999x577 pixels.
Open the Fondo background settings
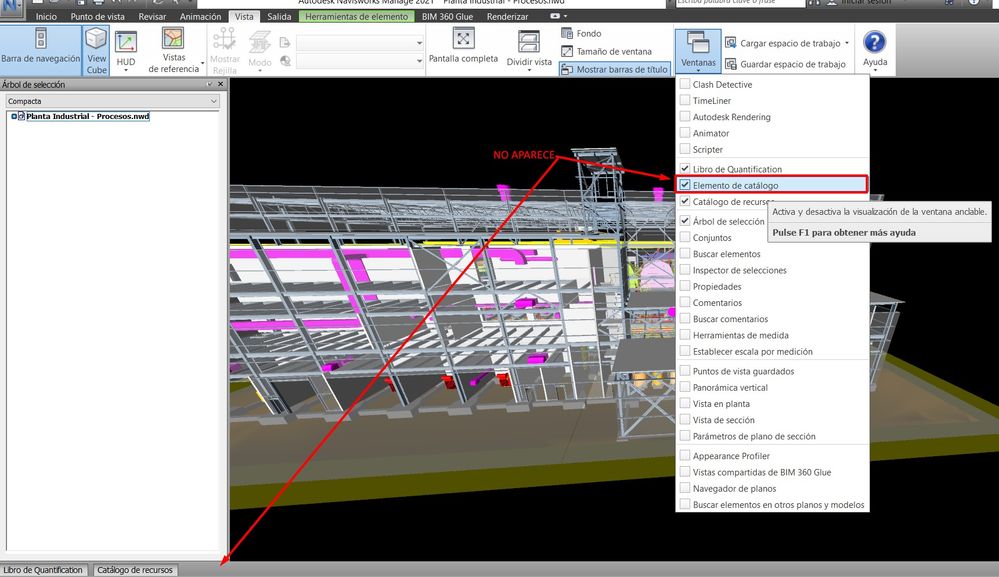(x=581, y=33)
